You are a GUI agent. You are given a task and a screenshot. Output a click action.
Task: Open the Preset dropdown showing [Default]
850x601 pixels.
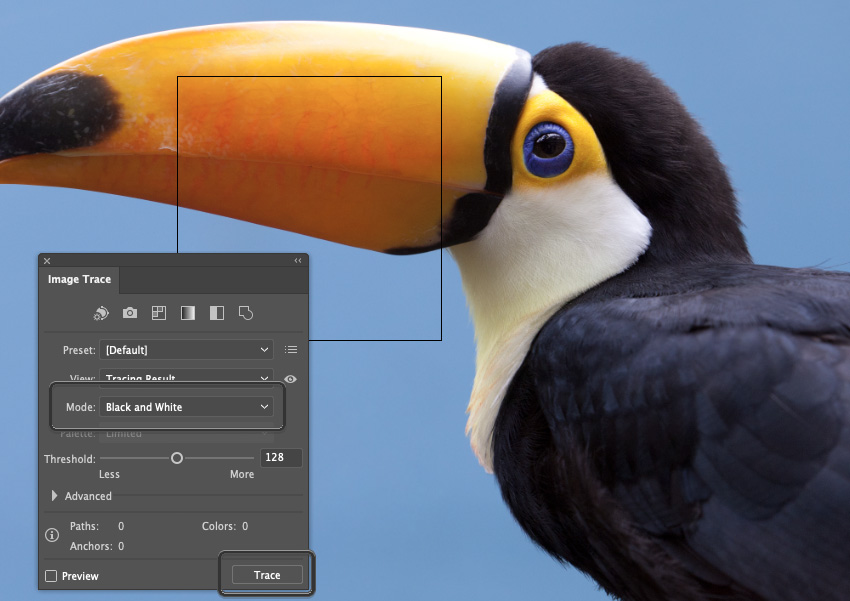pyautogui.click(x=186, y=349)
